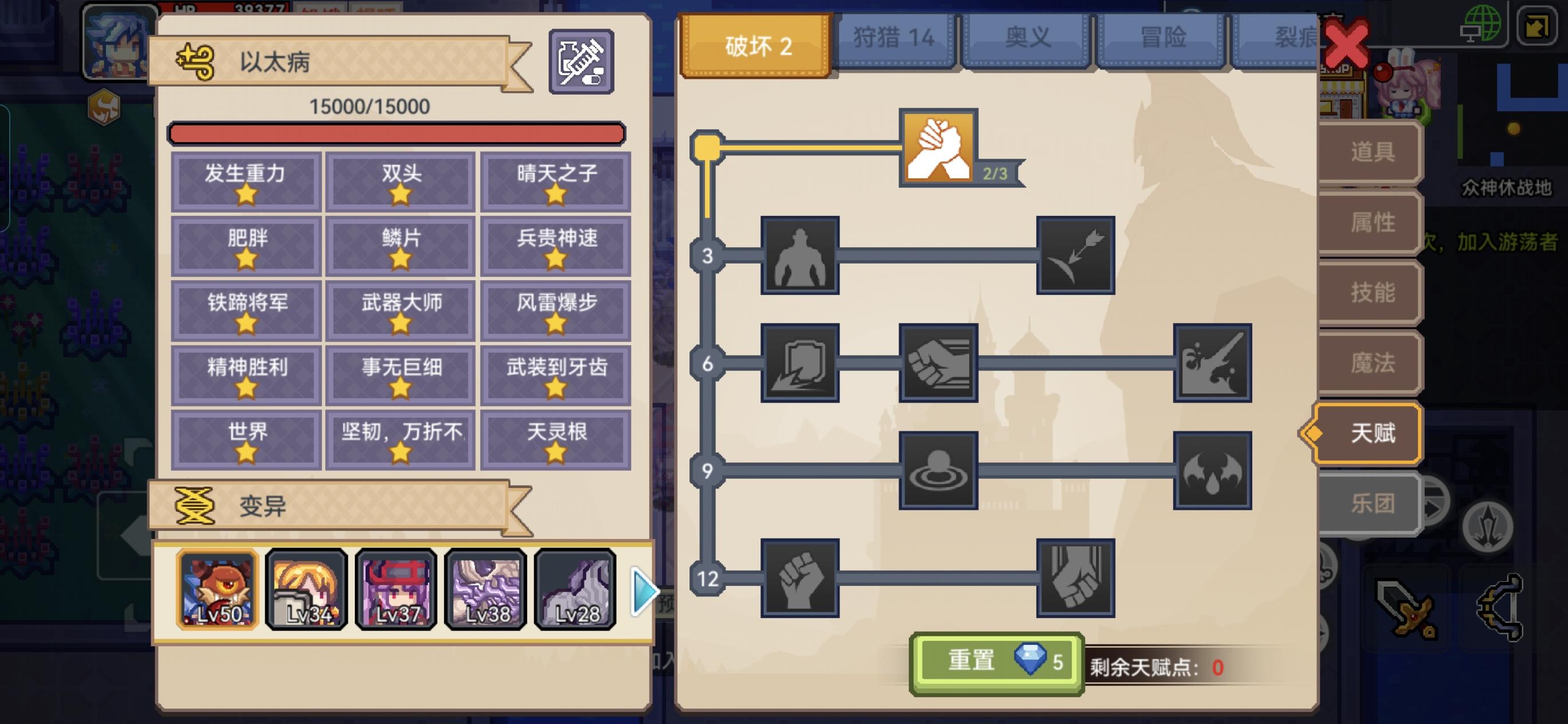
Task: Select the muscular body talent at tier 3
Action: pos(800,255)
